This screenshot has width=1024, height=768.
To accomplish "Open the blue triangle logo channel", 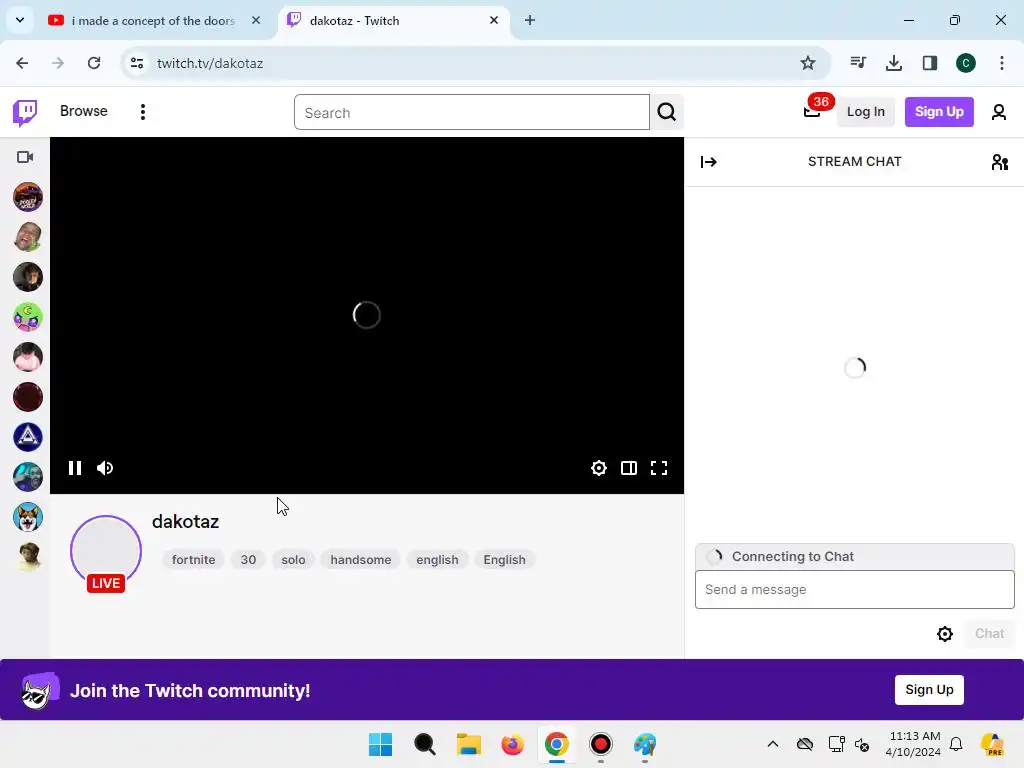I will tap(27, 437).
